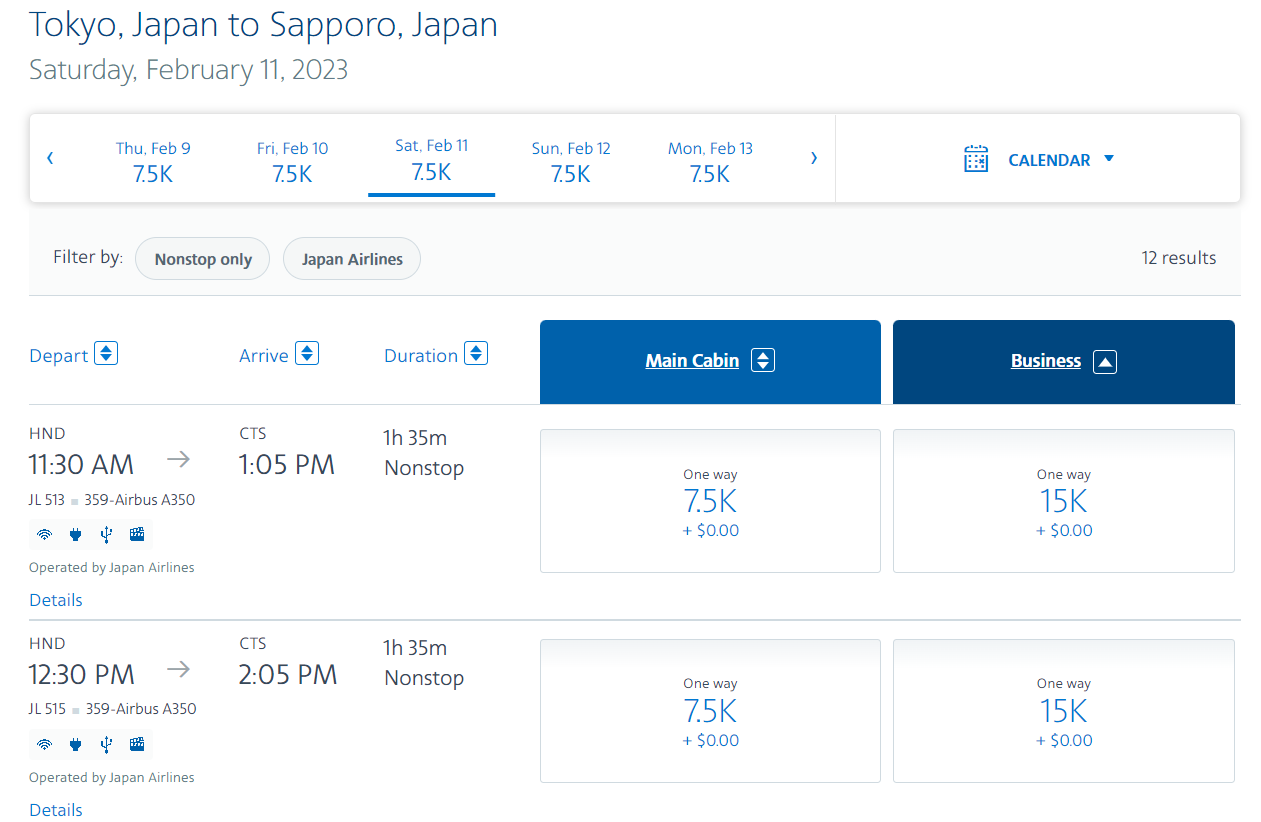Toggle the Japan Airlines filter
Image resolution: width=1261 pixels, height=822 pixels.
(x=351, y=258)
